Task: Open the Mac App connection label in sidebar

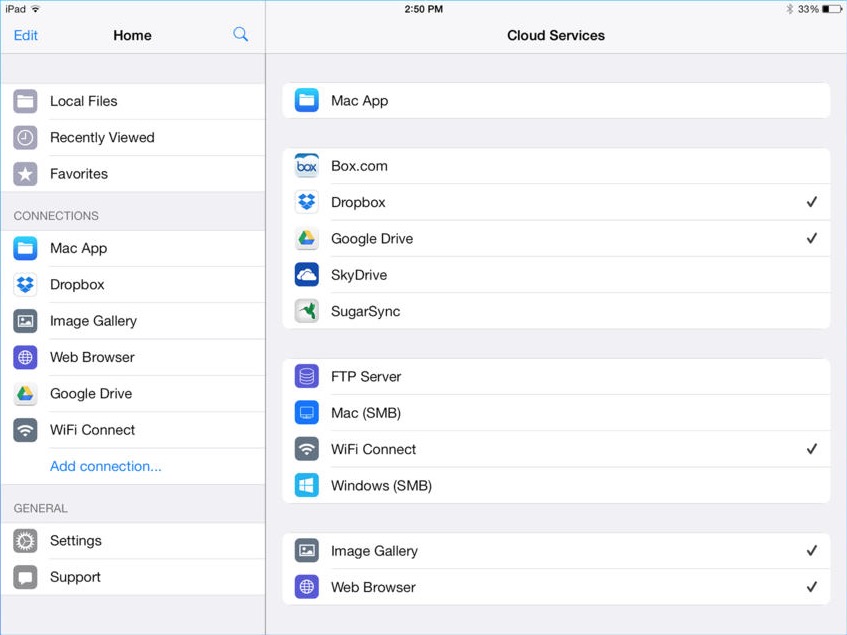Action: tap(78, 248)
